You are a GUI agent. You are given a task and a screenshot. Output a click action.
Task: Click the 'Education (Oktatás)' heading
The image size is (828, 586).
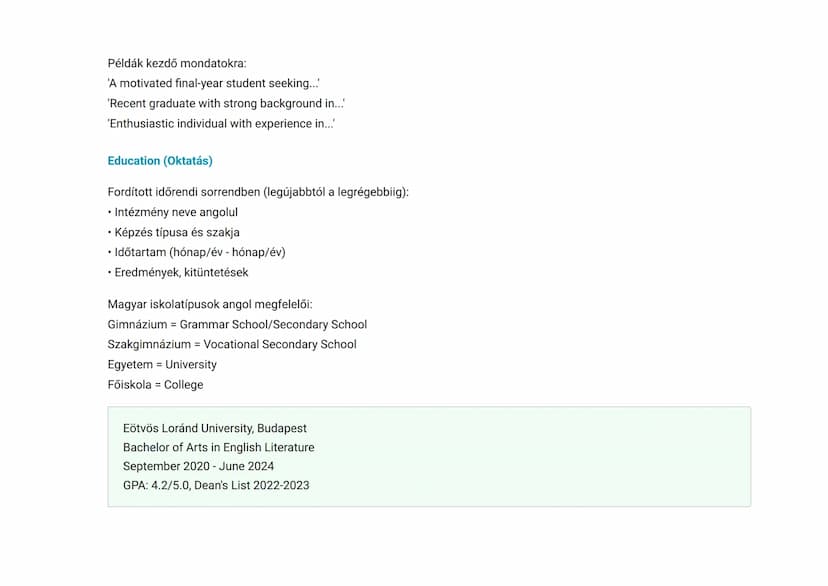[x=160, y=161]
